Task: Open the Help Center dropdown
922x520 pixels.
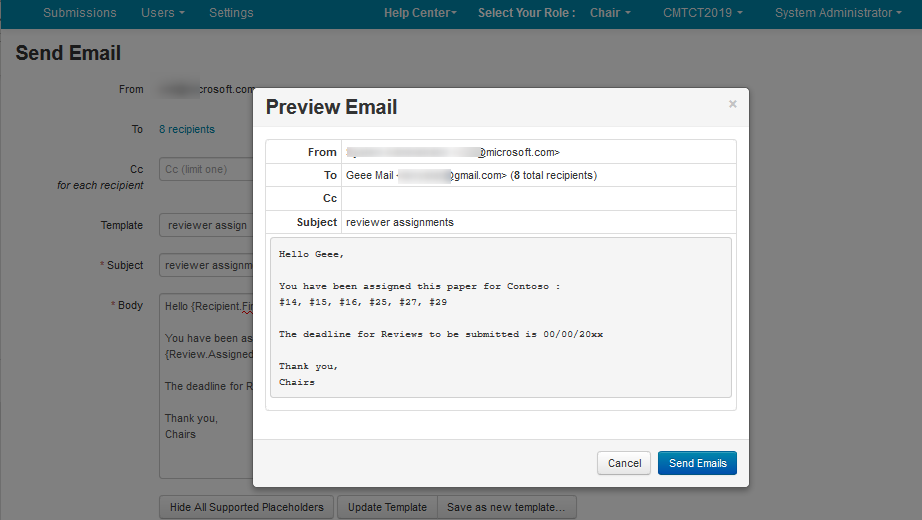Action: pos(420,13)
